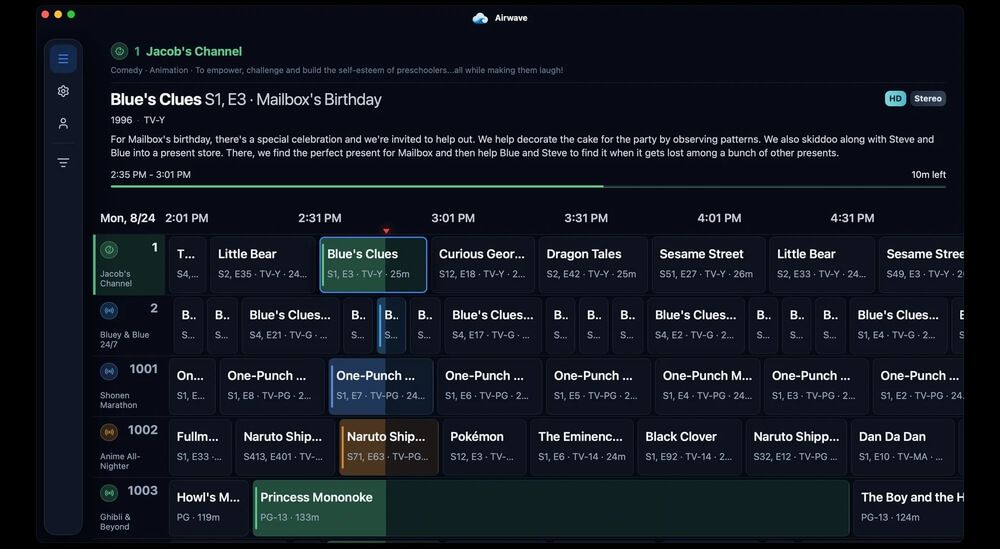Click the 2:01 PM time header
The image size is (1000, 549).
(187, 218)
